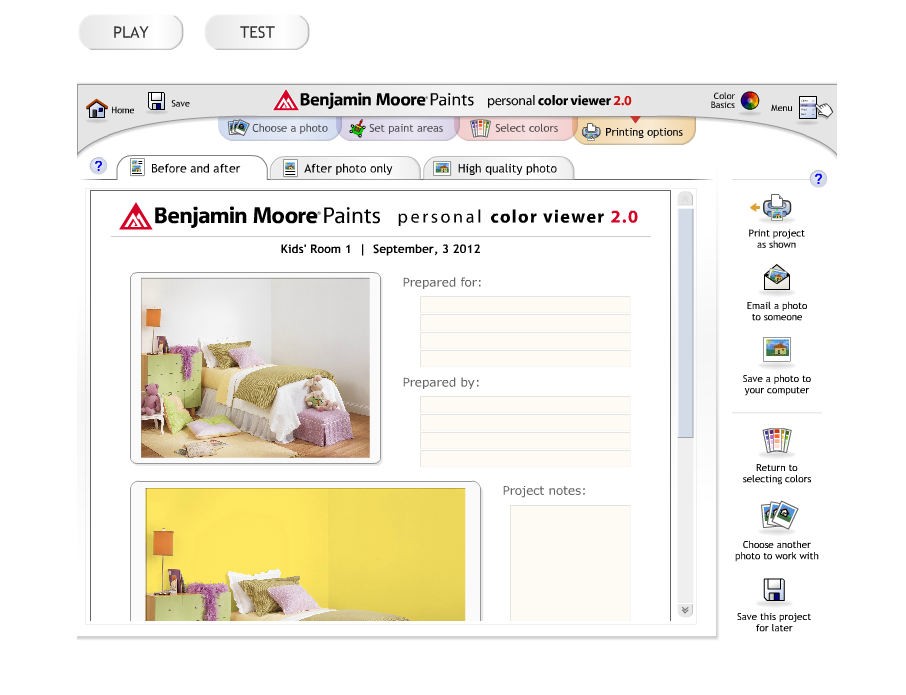
Task: Open Color Basics color wheel icon
Action: [750, 101]
